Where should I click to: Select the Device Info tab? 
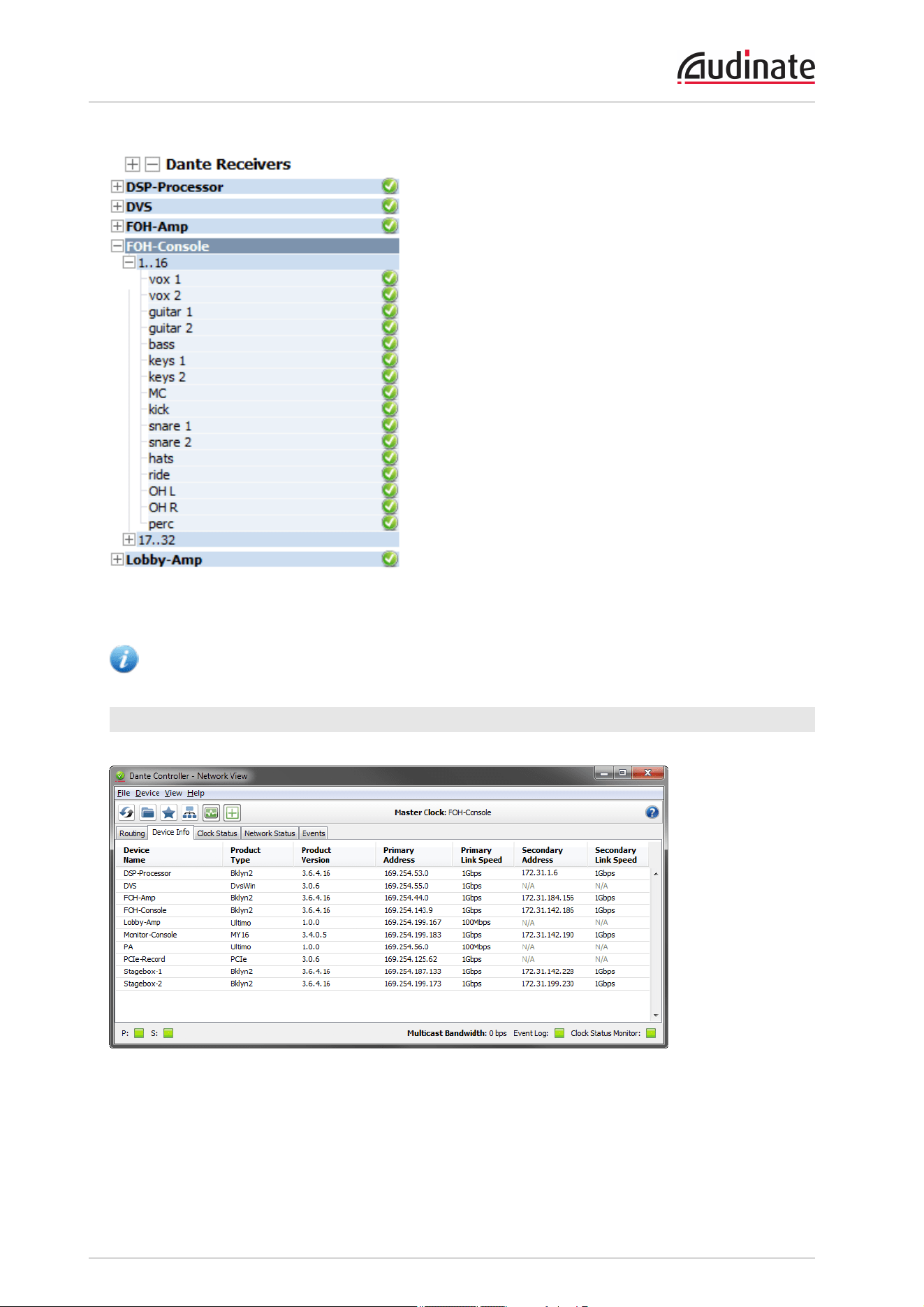pyautogui.click(x=170, y=832)
